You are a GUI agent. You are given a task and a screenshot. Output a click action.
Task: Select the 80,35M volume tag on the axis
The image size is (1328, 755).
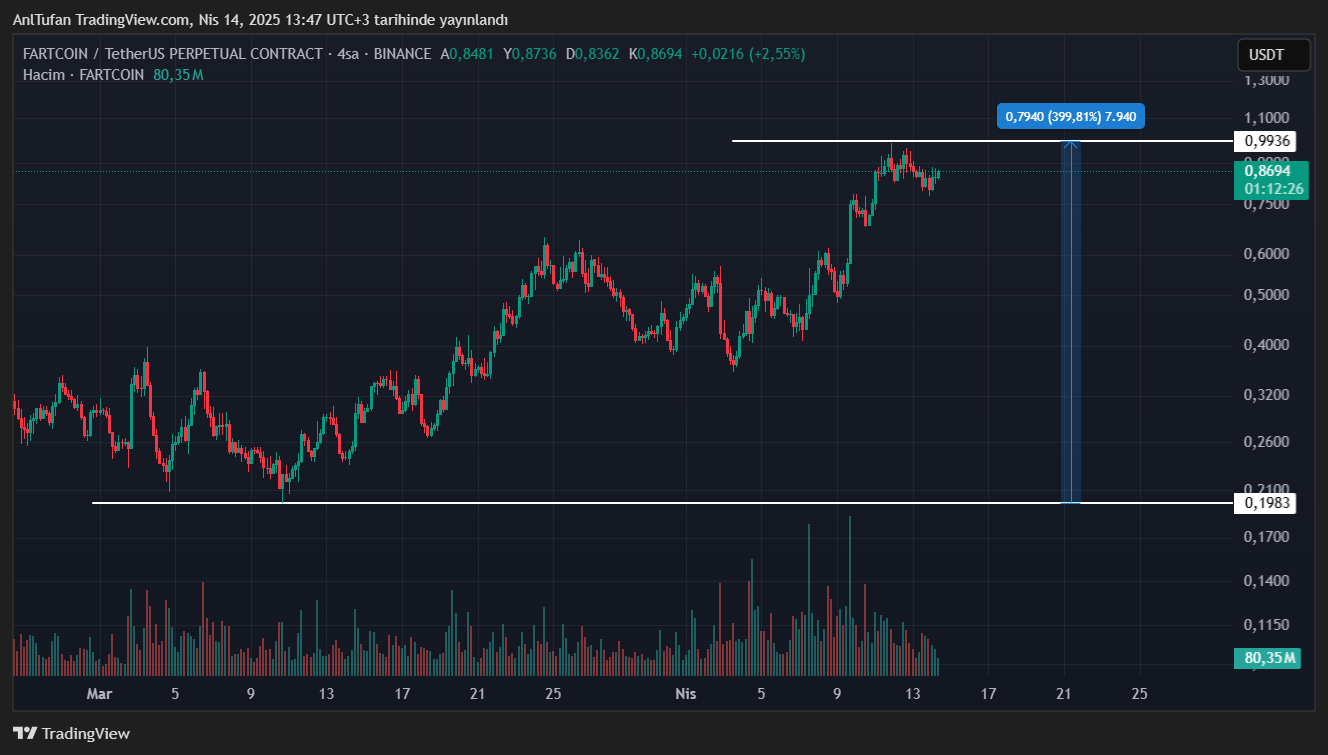(x=1270, y=658)
